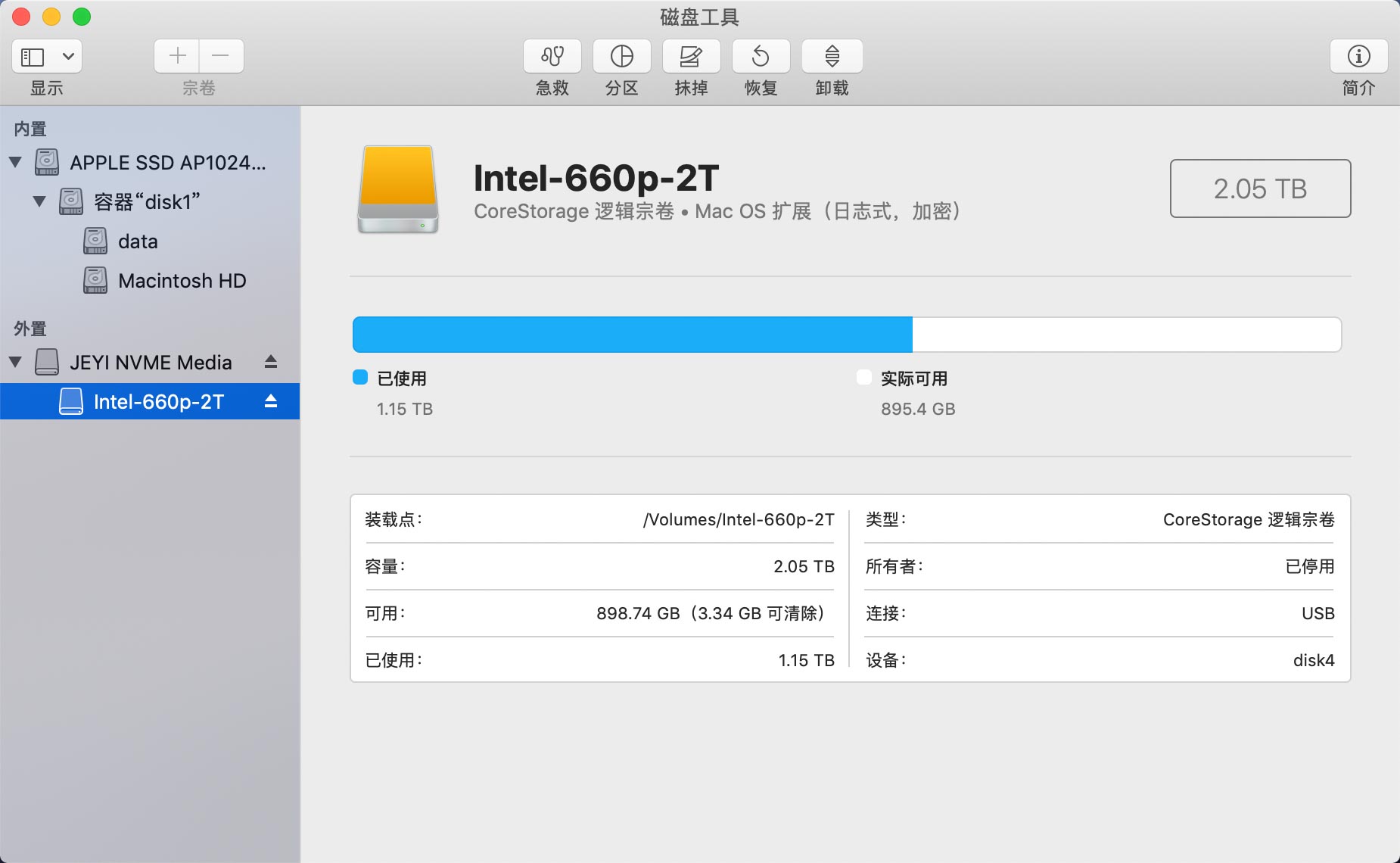Click the Unmount (卸载) toolbar icon

pos(832,56)
